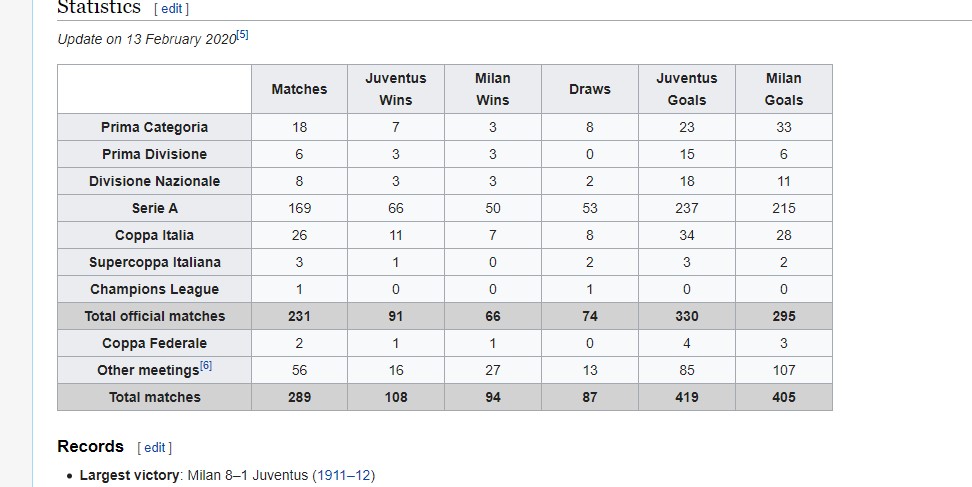Image resolution: width=972 pixels, height=487 pixels.
Task: Click the Milan Wins column header
Action: (x=492, y=89)
